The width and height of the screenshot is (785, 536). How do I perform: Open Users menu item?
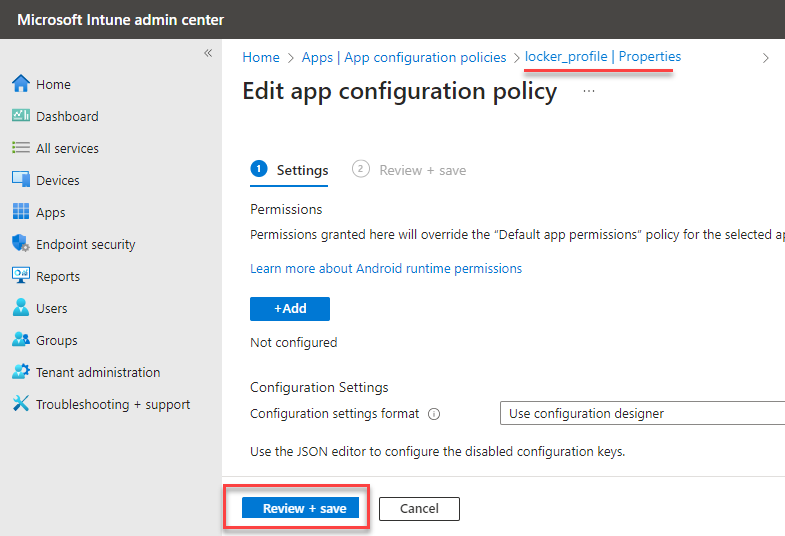click(x=52, y=309)
